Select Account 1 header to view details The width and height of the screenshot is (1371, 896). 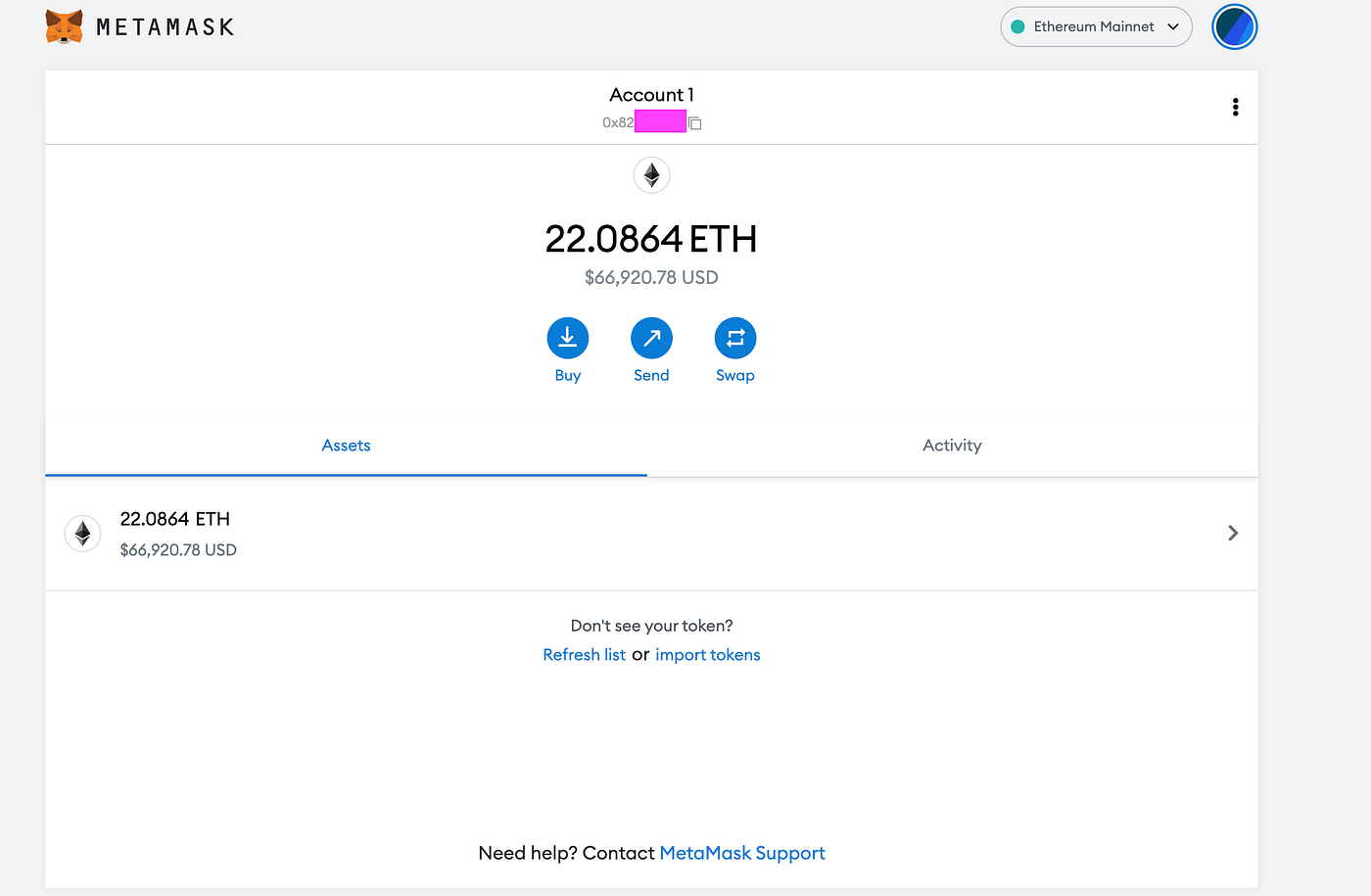(x=651, y=94)
